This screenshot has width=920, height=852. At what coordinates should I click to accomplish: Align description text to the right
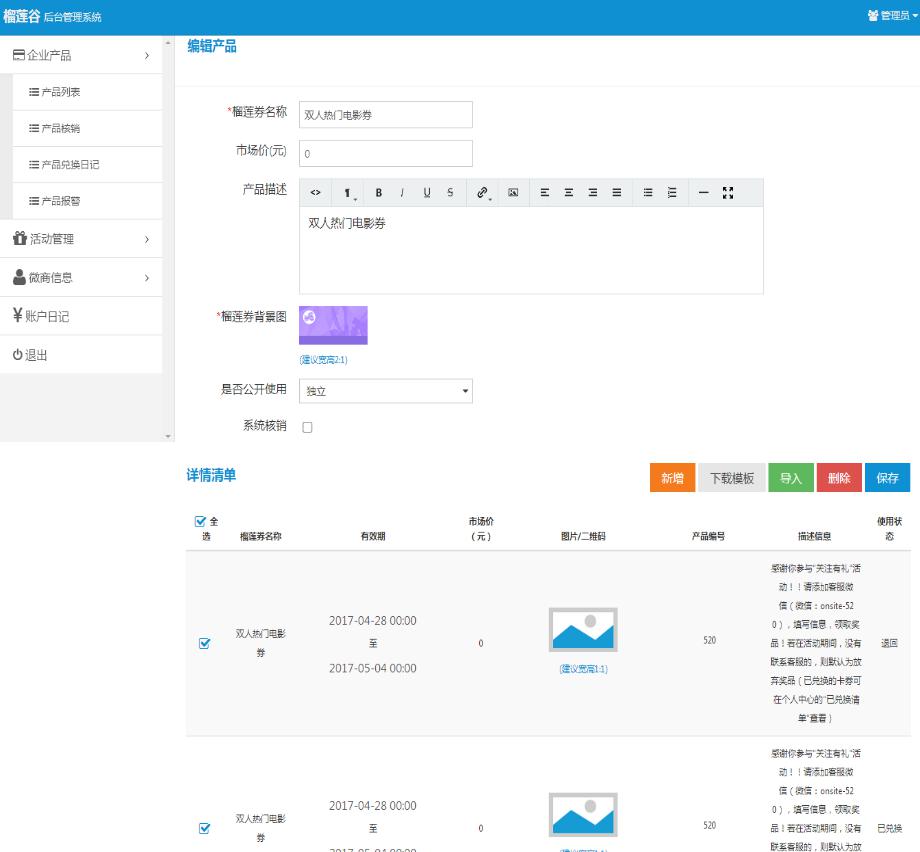pyautogui.click(x=593, y=192)
